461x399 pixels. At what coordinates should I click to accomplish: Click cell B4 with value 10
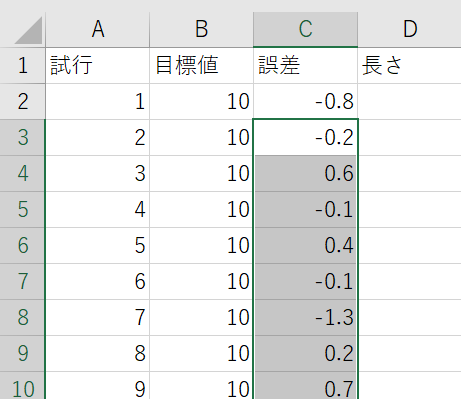(x=201, y=173)
